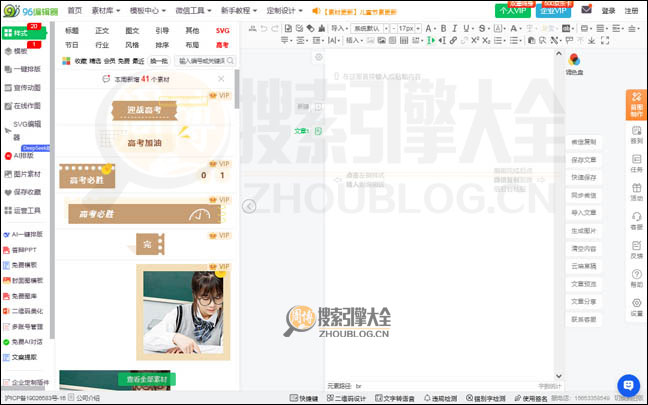Viewport: 648px width, 405px height.
Task: Open 新手教程 dropdown in top navigation
Action: [x=239, y=10]
